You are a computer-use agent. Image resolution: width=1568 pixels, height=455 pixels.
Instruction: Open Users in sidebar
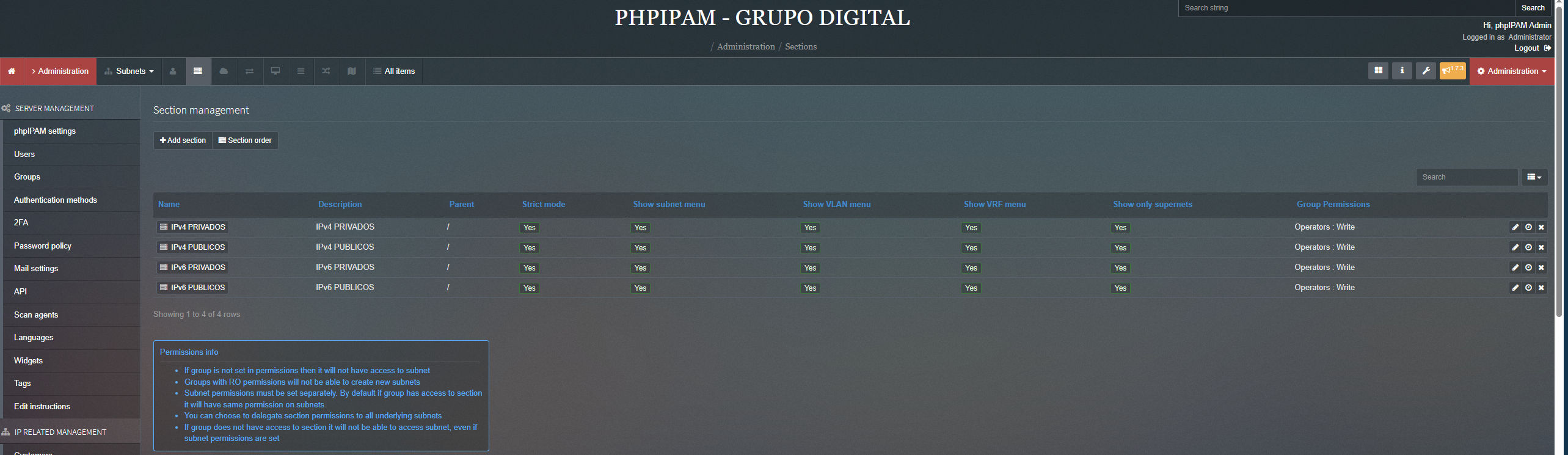click(x=71, y=155)
